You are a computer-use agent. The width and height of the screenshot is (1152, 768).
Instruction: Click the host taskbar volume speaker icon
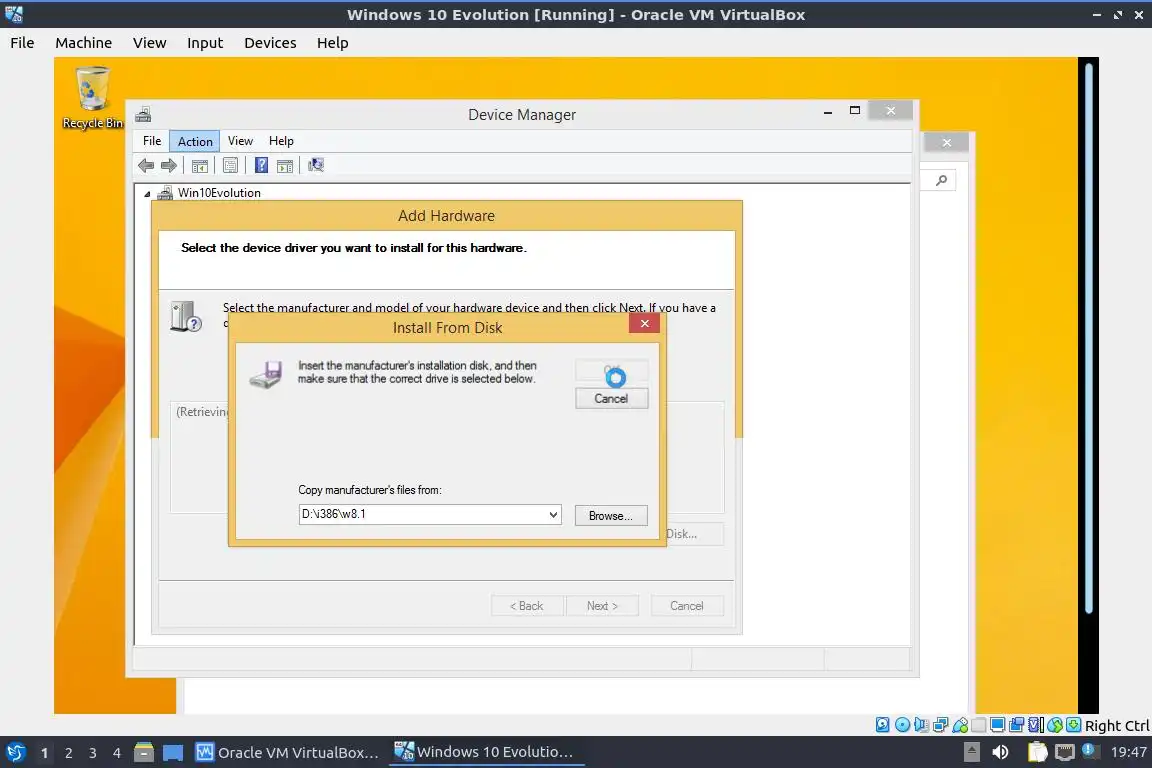coord(1000,752)
